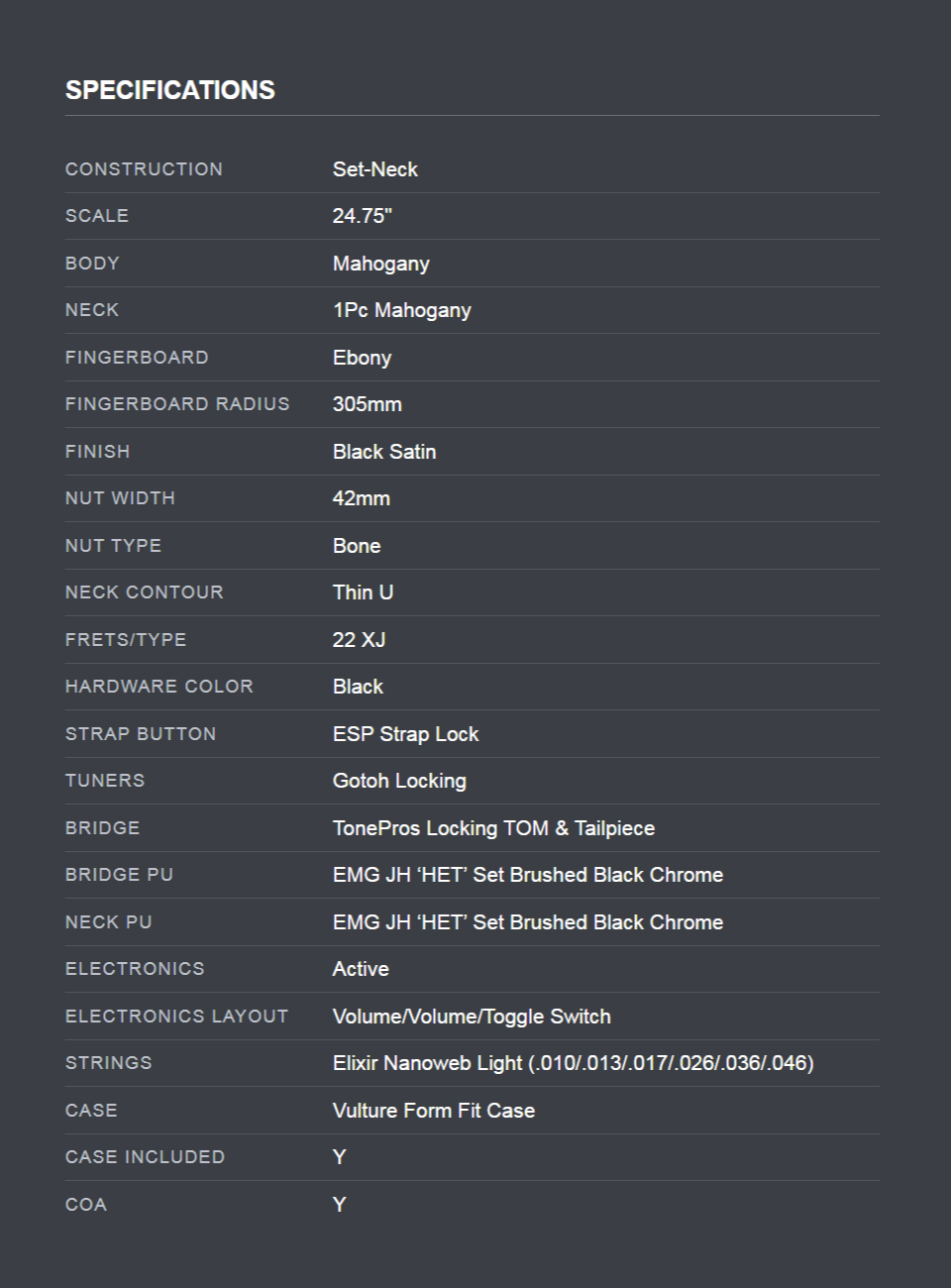The height and width of the screenshot is (1288, 951).
Task: Click the Bone nut type value
Action: pos(357,546)
